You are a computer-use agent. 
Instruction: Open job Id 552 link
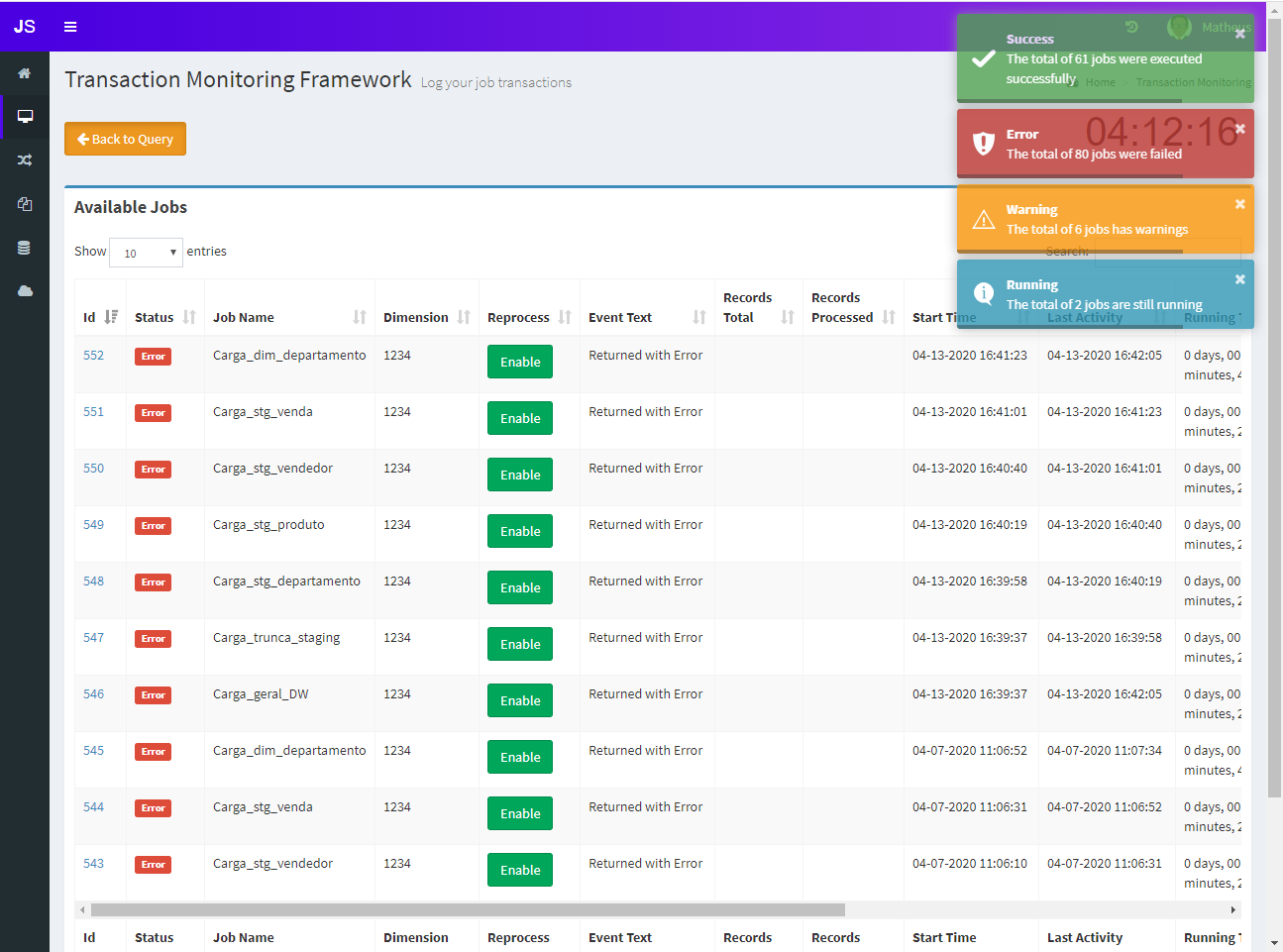(93, 355)
